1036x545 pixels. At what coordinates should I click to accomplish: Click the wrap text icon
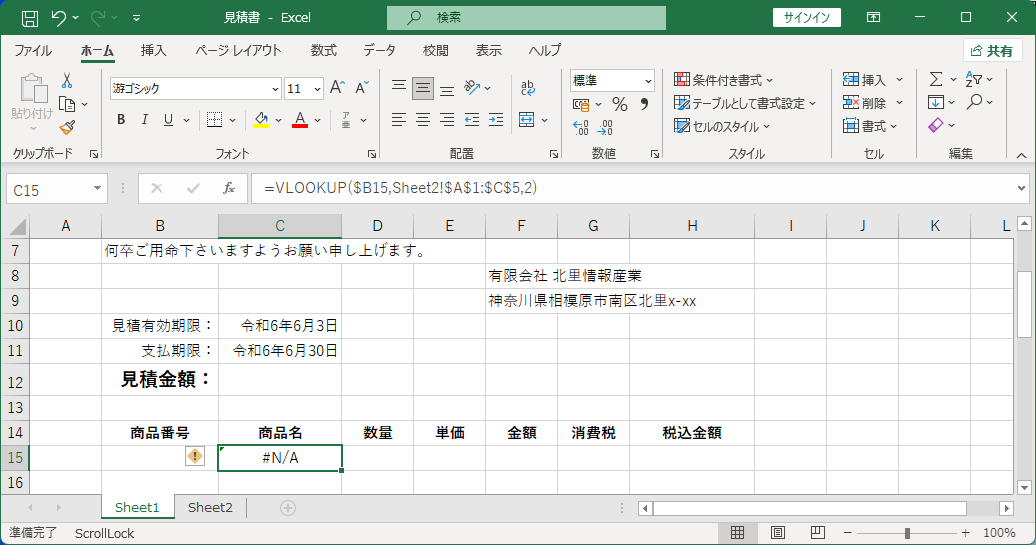click(527, 87)
